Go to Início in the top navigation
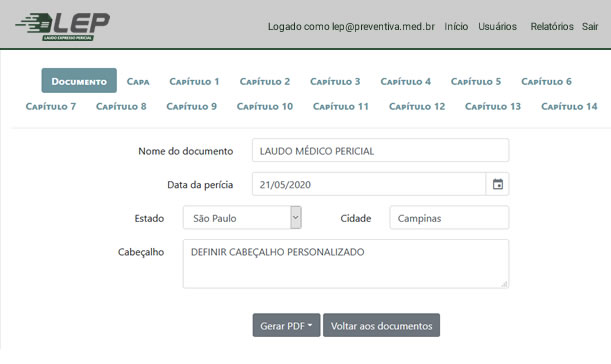This screenshot has height=364, width=611. click(456, 27)
